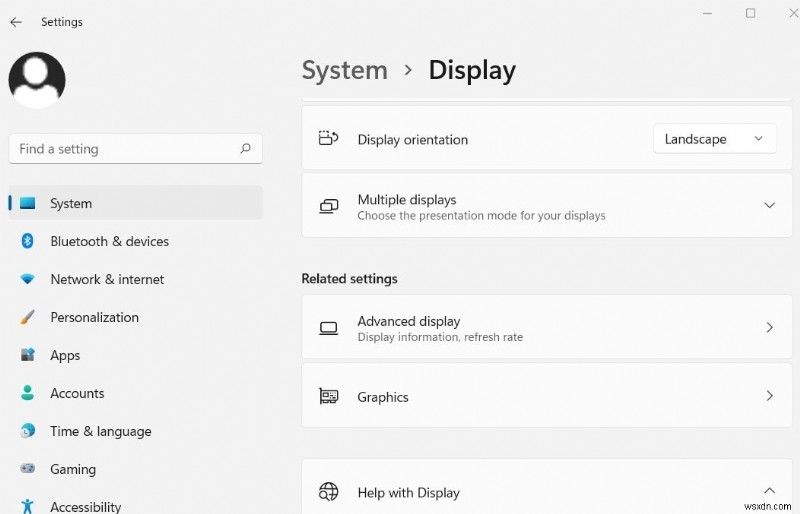Click the Help with Display globe icon
Screen dimensions: 800x514
pos(328,492)
